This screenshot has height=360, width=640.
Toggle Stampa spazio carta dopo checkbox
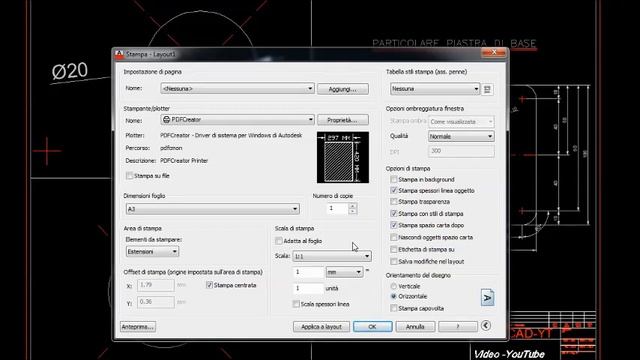click(393, 225)
